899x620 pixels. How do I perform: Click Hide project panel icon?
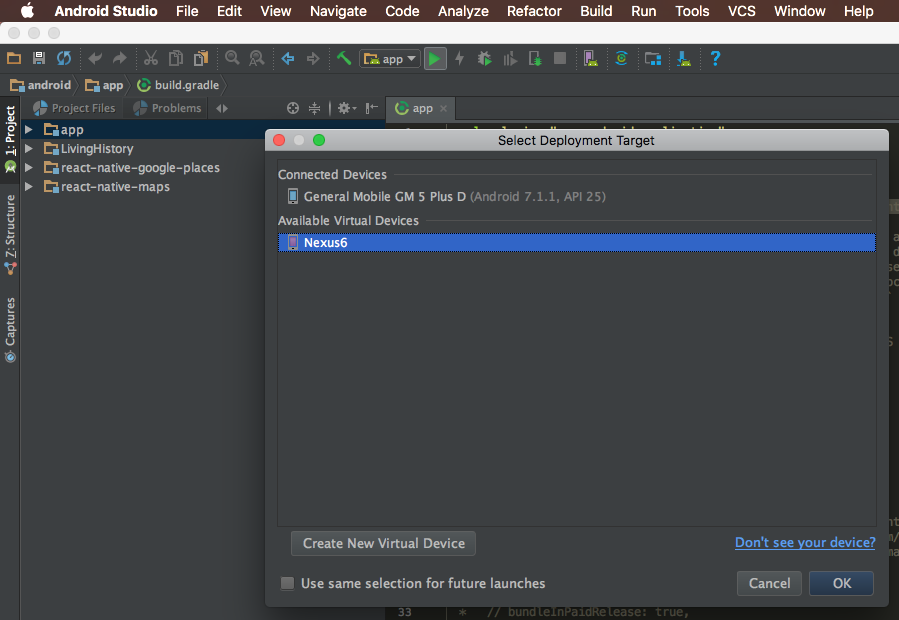[x=372, y=108]
